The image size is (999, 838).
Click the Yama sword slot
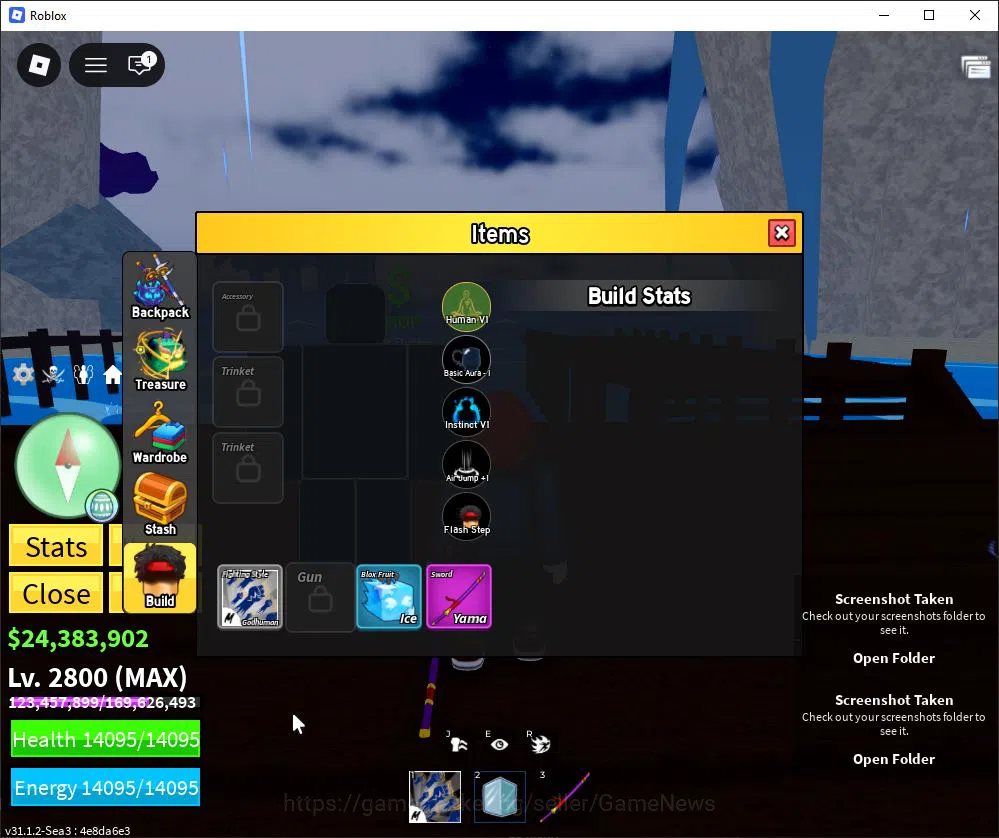[x=459, y=596]
